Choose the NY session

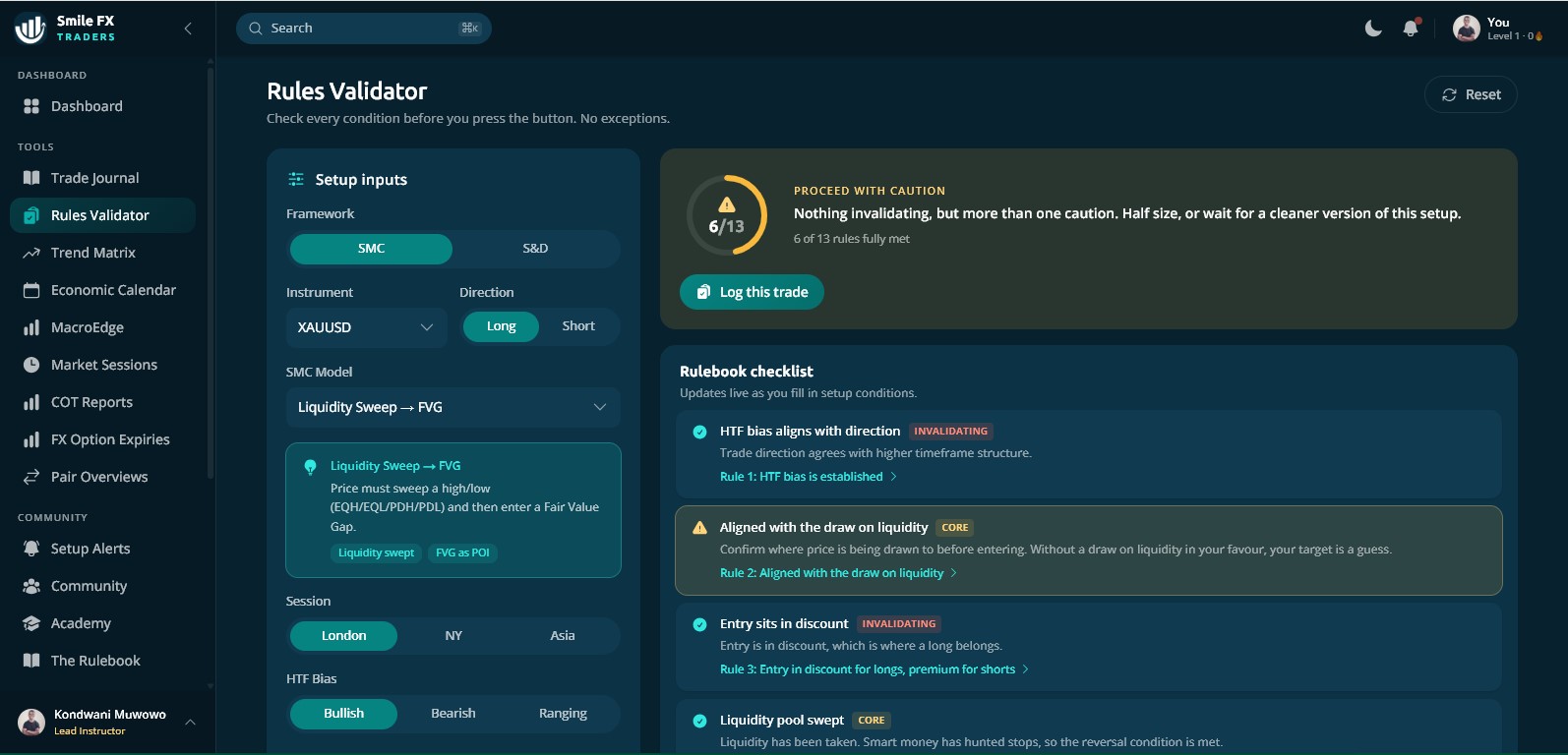click(x=453, y=636)
